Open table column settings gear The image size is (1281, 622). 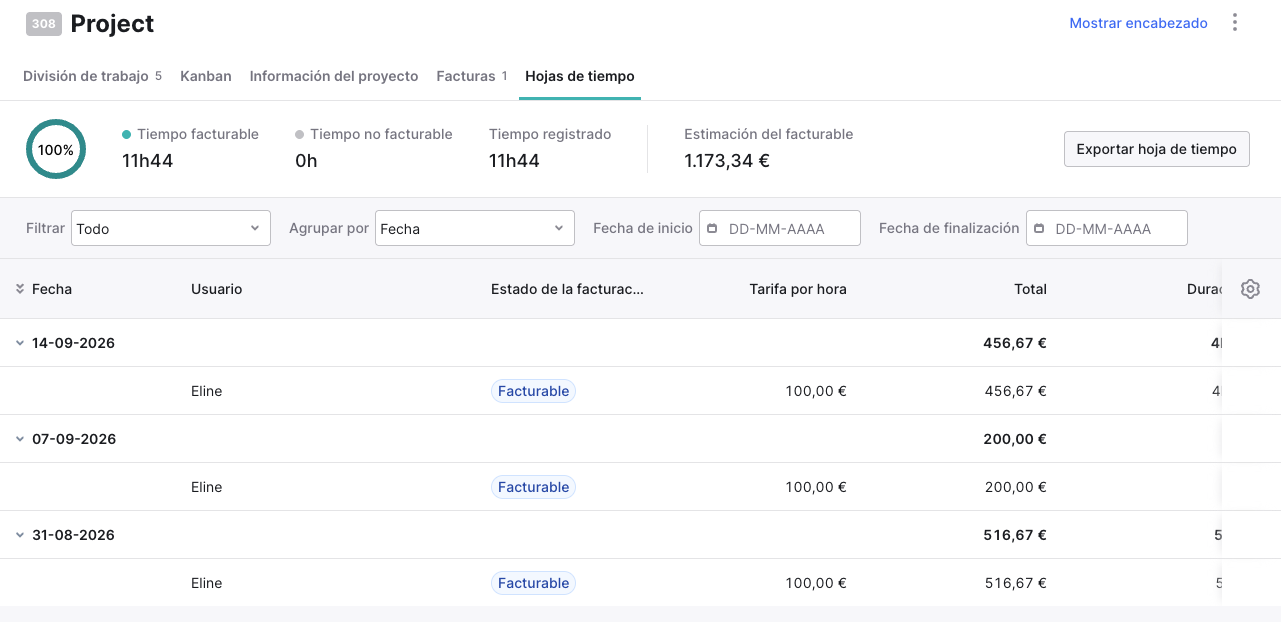pos(1250,289)
